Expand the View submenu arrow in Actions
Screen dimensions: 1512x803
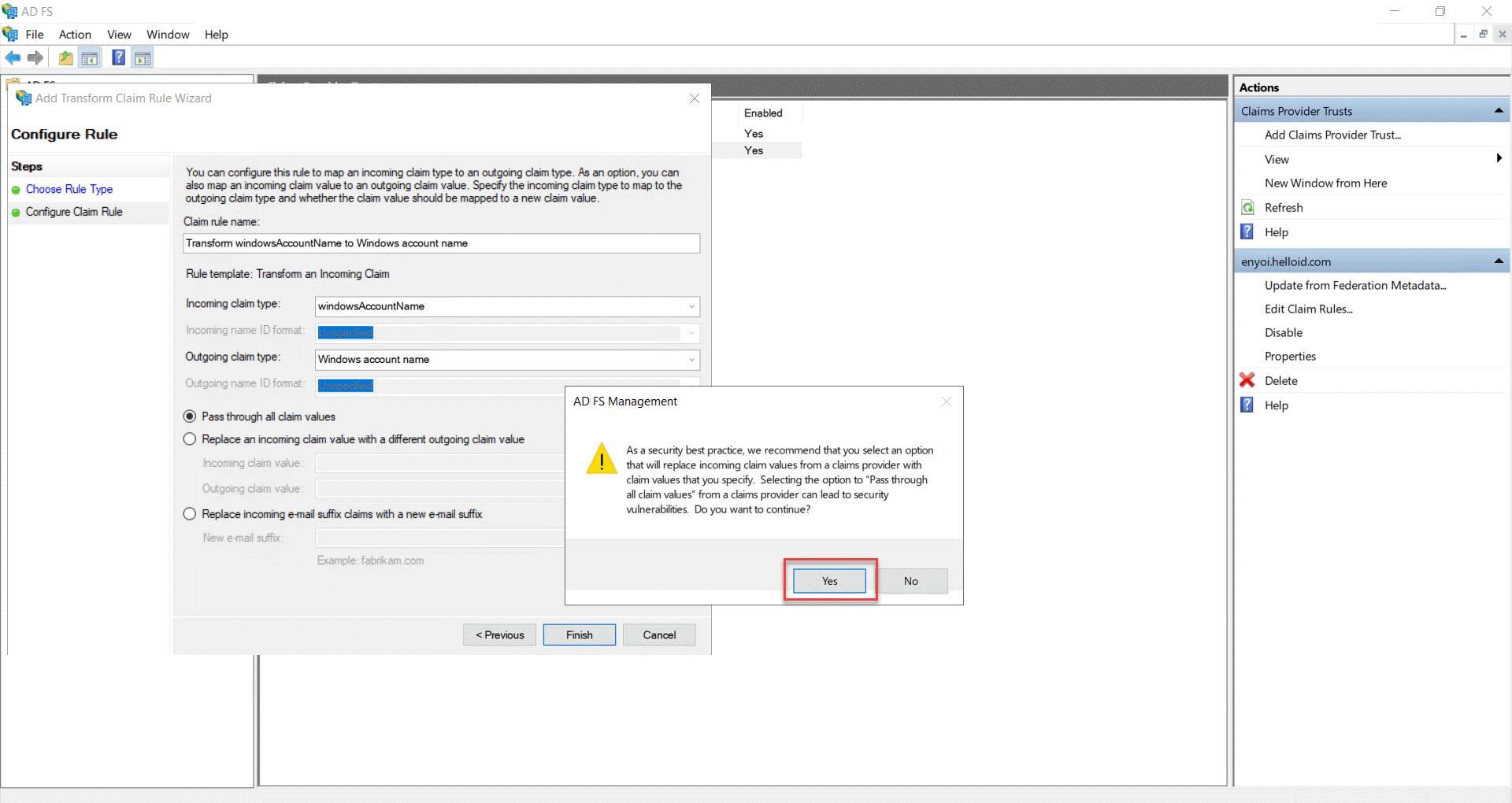1499,158
